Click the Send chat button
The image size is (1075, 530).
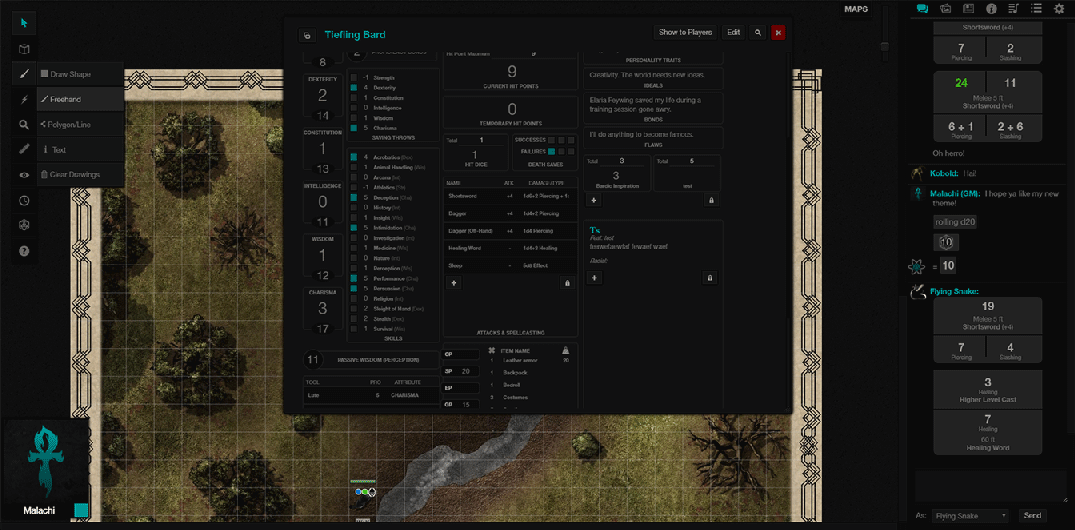1032,516
